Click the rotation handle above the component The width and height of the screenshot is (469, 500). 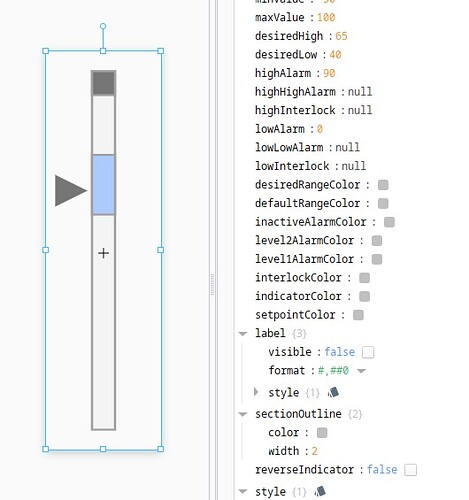[103, 26]
